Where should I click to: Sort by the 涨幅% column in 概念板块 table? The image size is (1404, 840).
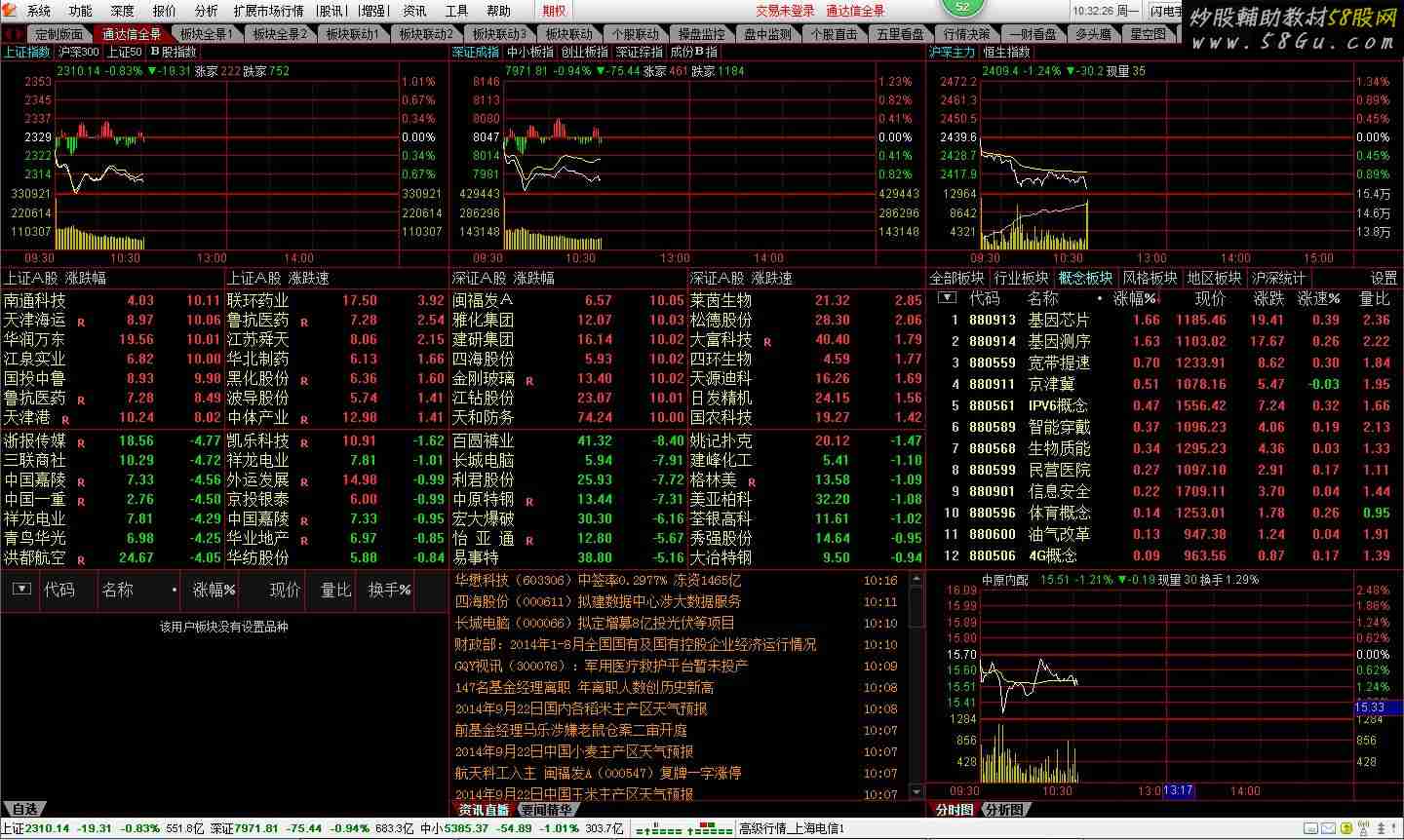(x=1134, y=298)
